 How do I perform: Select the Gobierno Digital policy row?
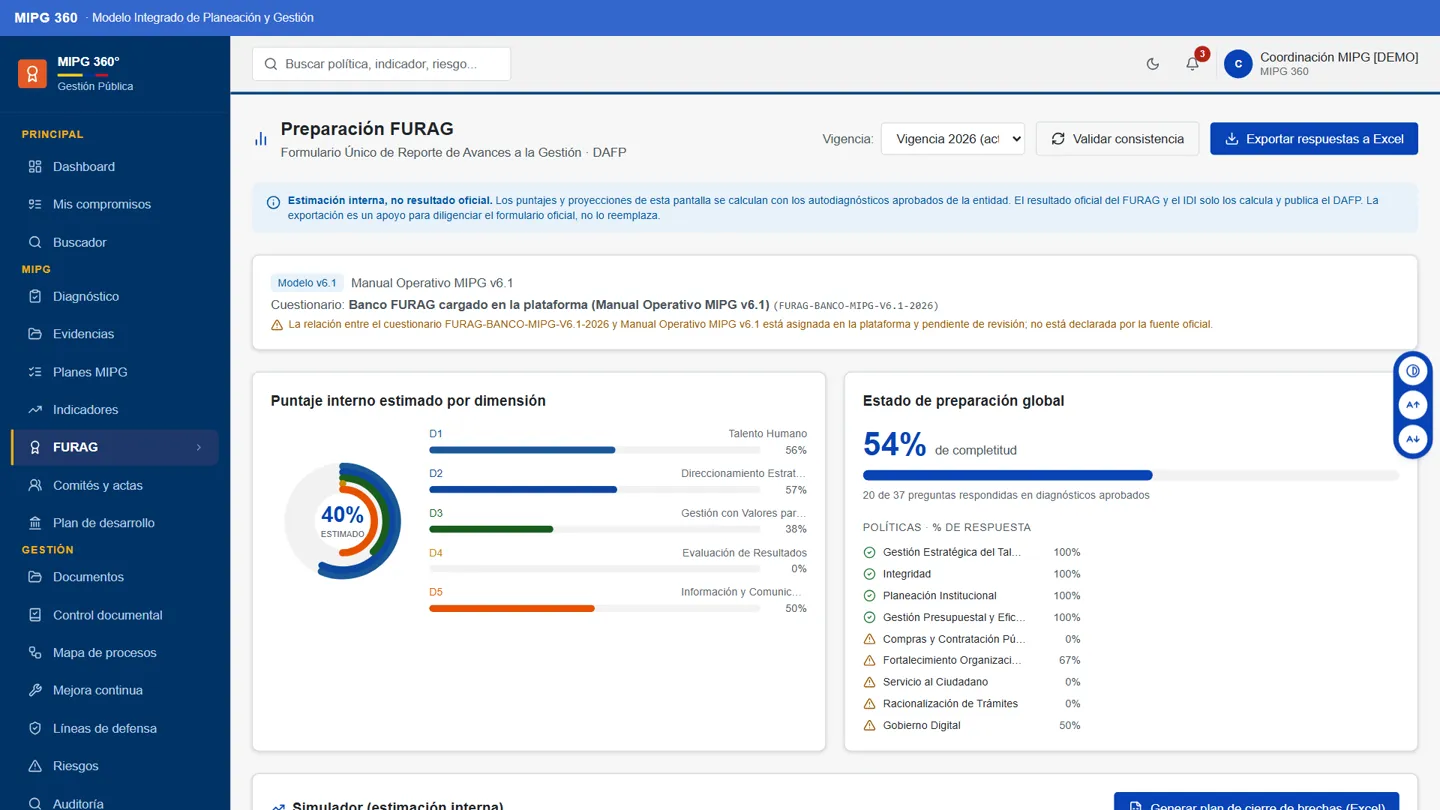click(972, 725)
